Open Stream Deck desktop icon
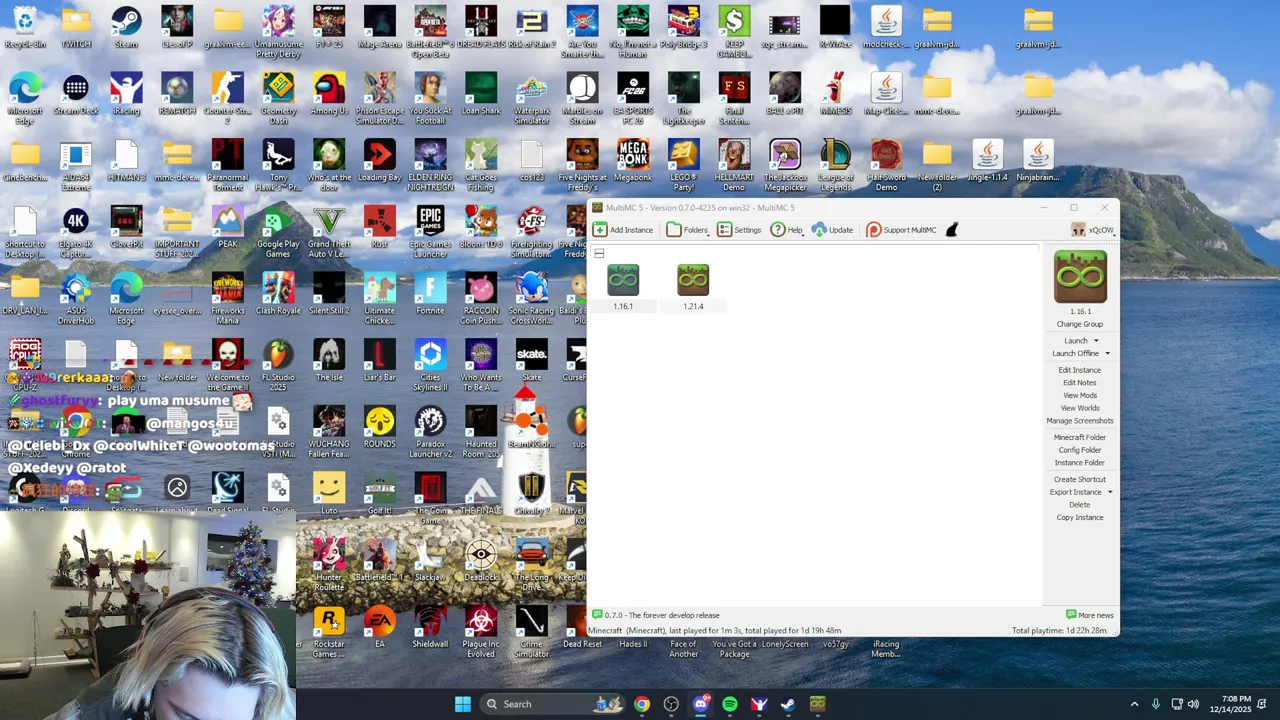1280x720 pixels. [76, 94]
